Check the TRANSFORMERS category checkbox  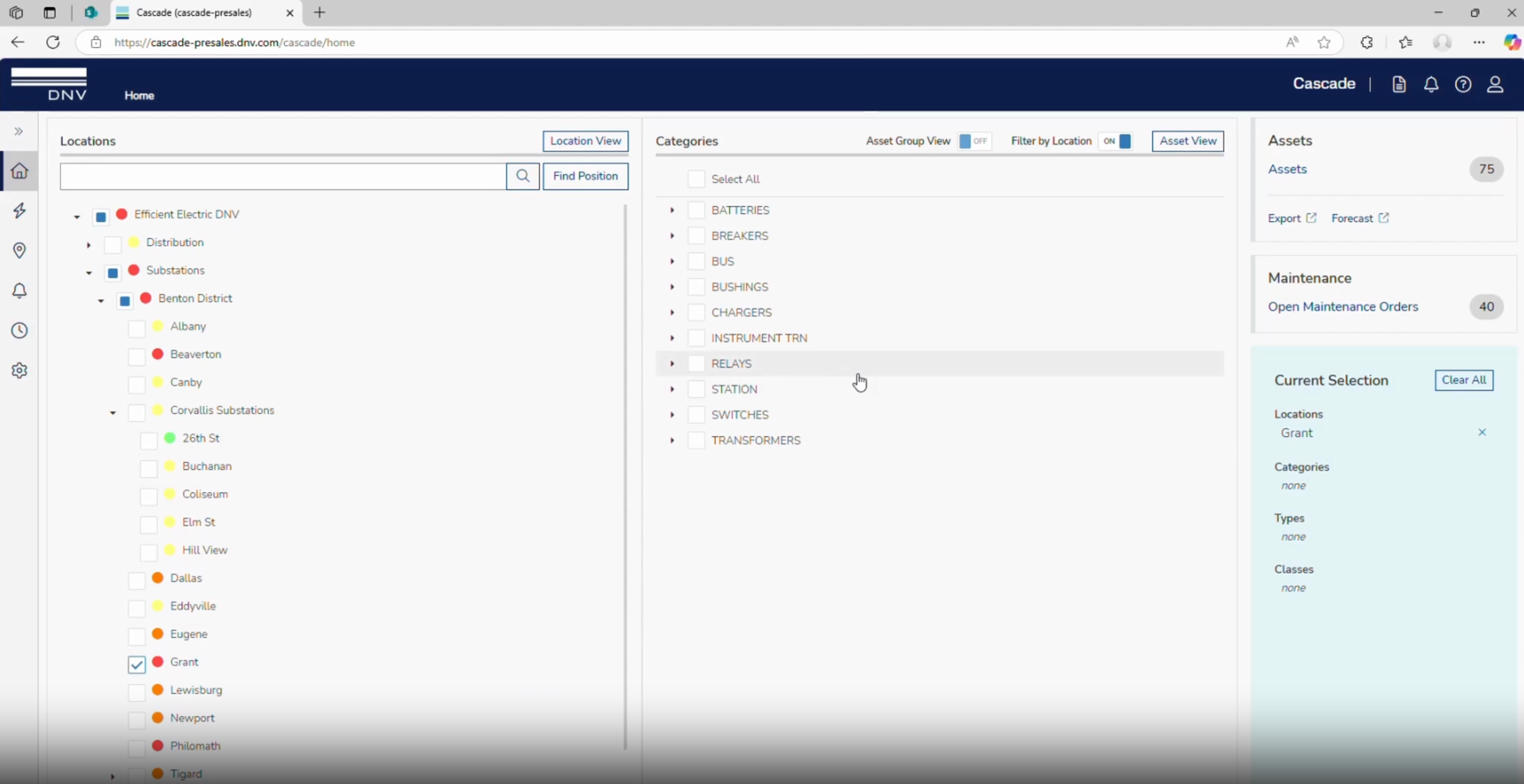point(697,441)
